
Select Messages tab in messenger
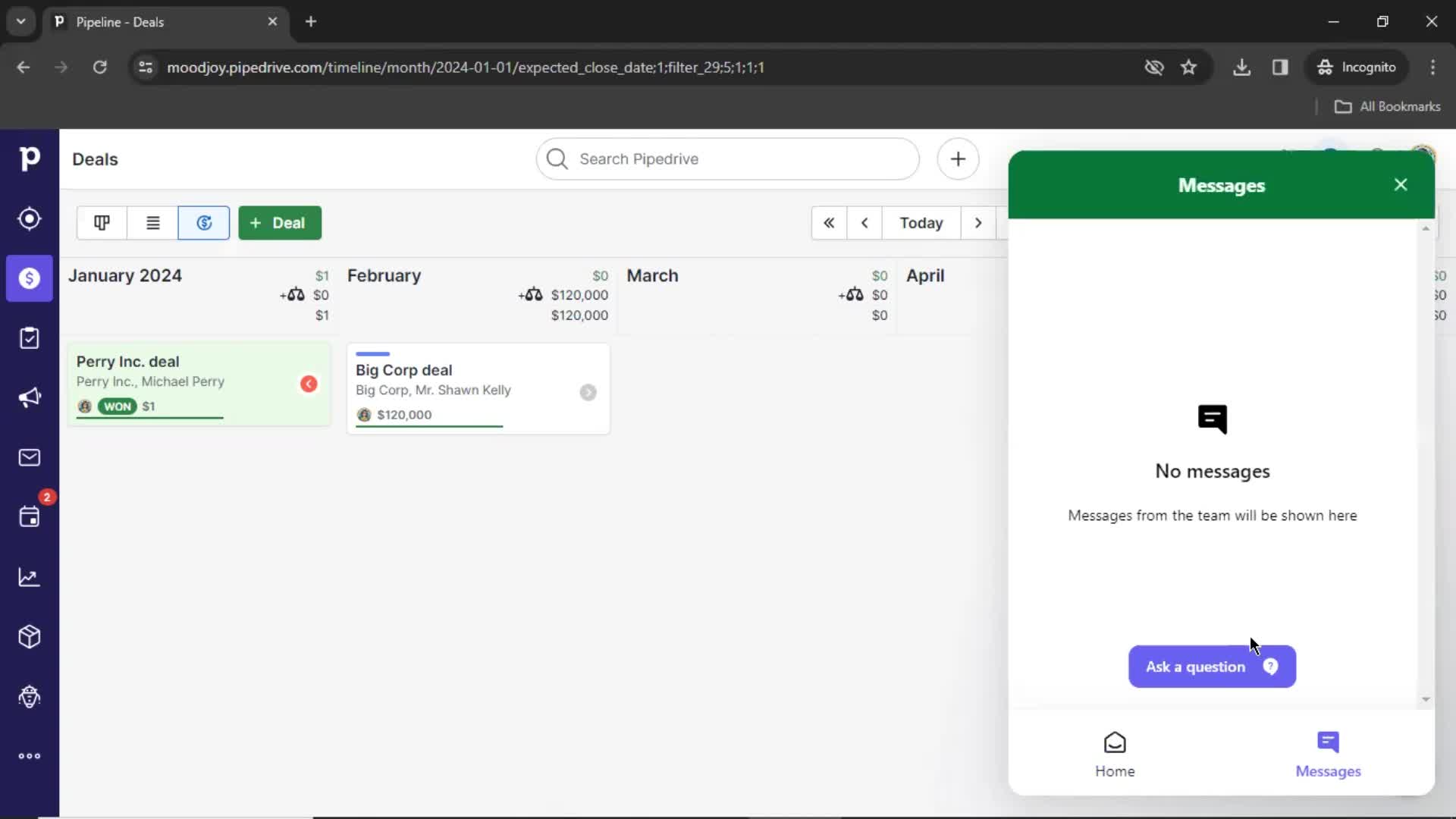1328,755
